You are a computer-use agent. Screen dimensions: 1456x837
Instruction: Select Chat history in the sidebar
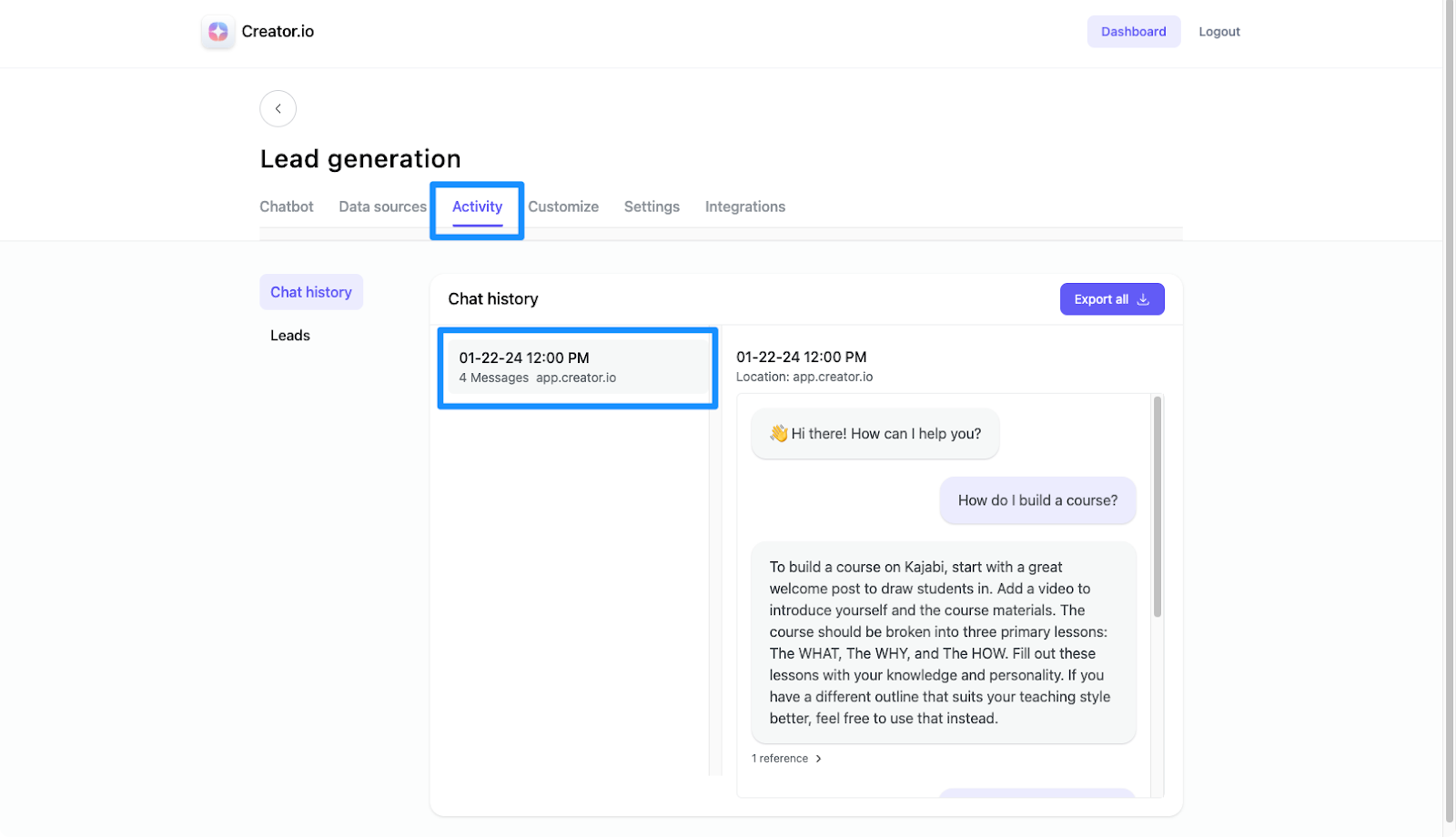pos(311,292)
